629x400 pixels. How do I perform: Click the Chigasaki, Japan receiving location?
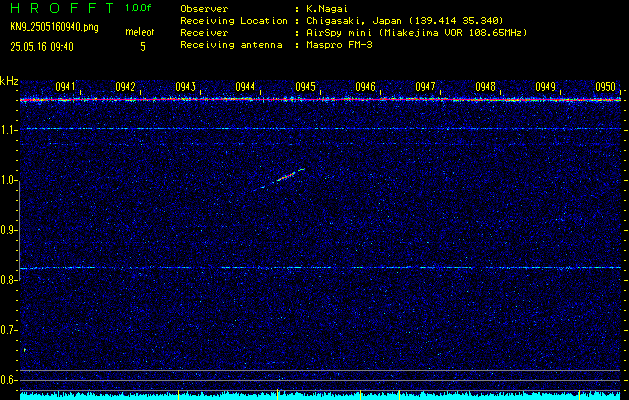click(404, 21)
